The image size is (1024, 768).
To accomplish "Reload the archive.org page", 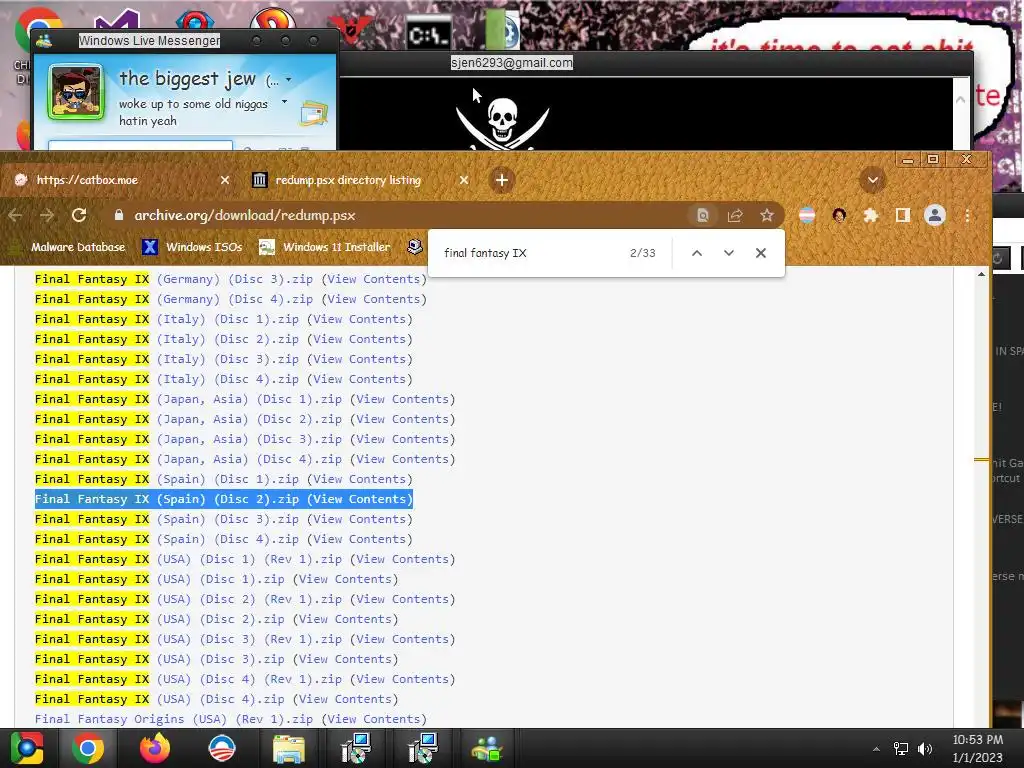I will [79, 216].
